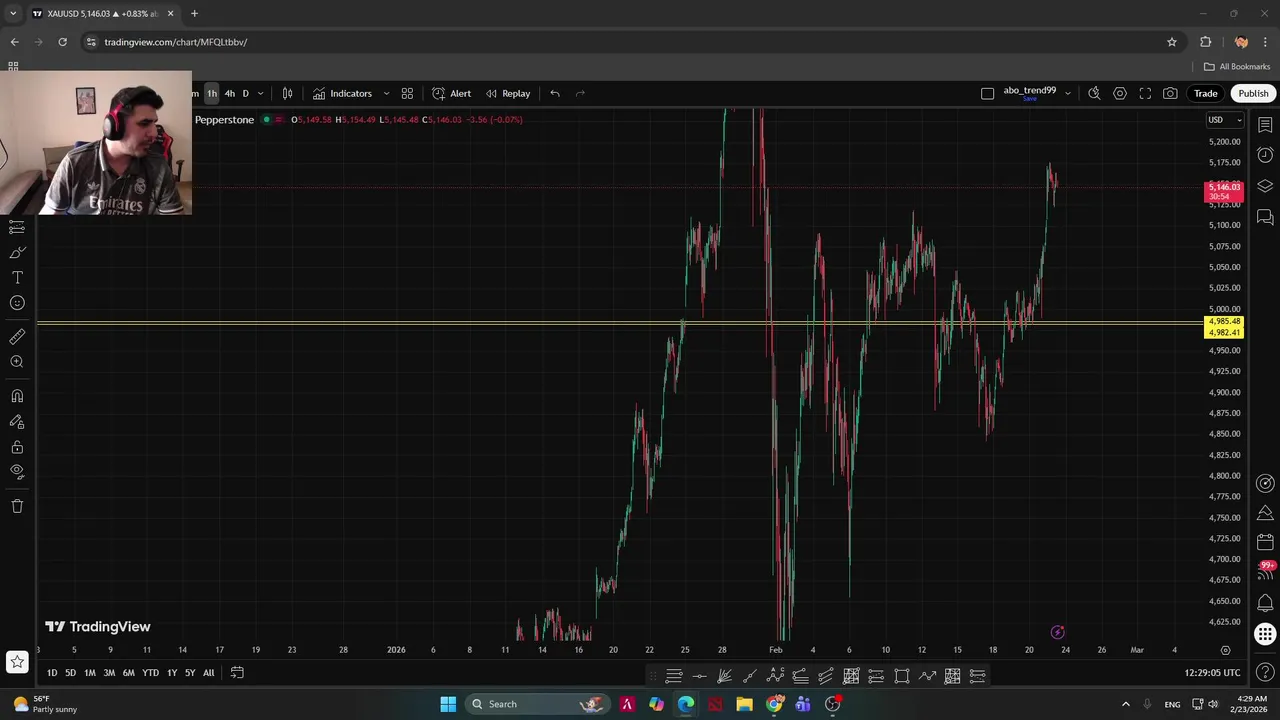Open chart settings hexagon icon
This screenshot has height=720, width=1280.
pos(1120,93)
